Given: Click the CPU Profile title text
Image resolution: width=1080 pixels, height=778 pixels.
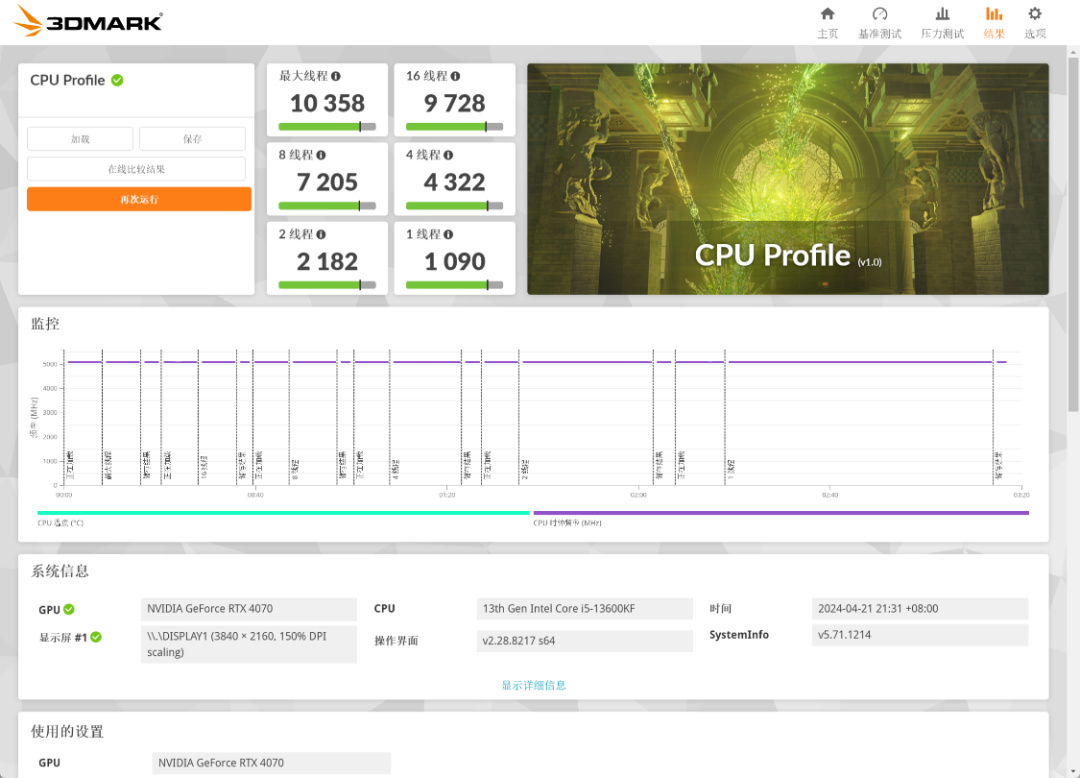Looking at the screenshot, I should coord(68,80).
